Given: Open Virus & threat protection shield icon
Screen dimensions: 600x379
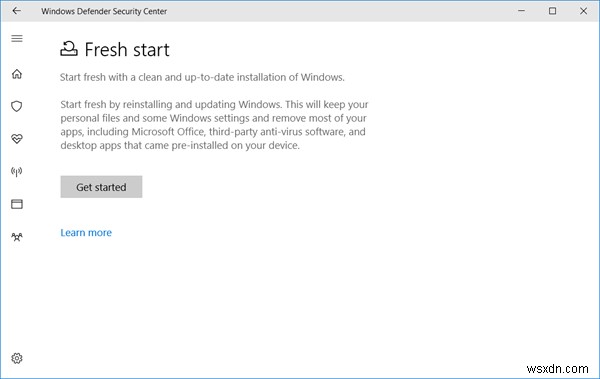Looking at the screenshot, I should [16, 106].
